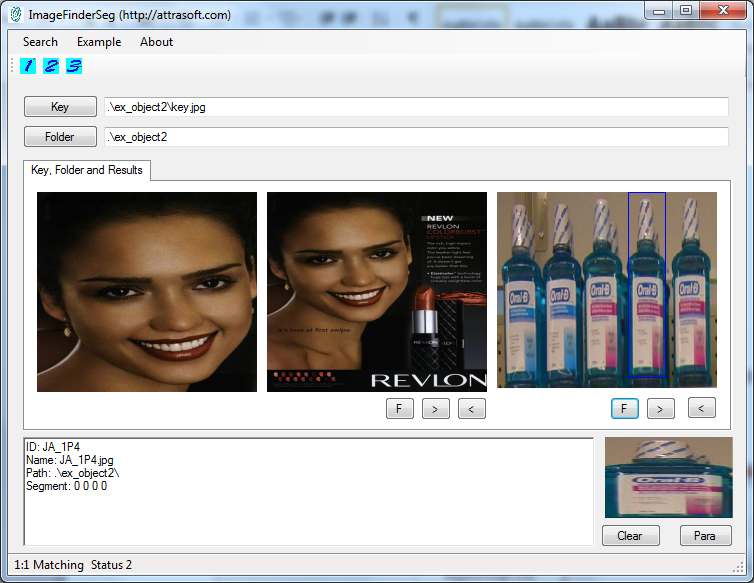Click the F button under the Oral-B result
Image resolution: width=754 pixels, height=583 pixels.
pyautogui.click(x=625, y=408)
